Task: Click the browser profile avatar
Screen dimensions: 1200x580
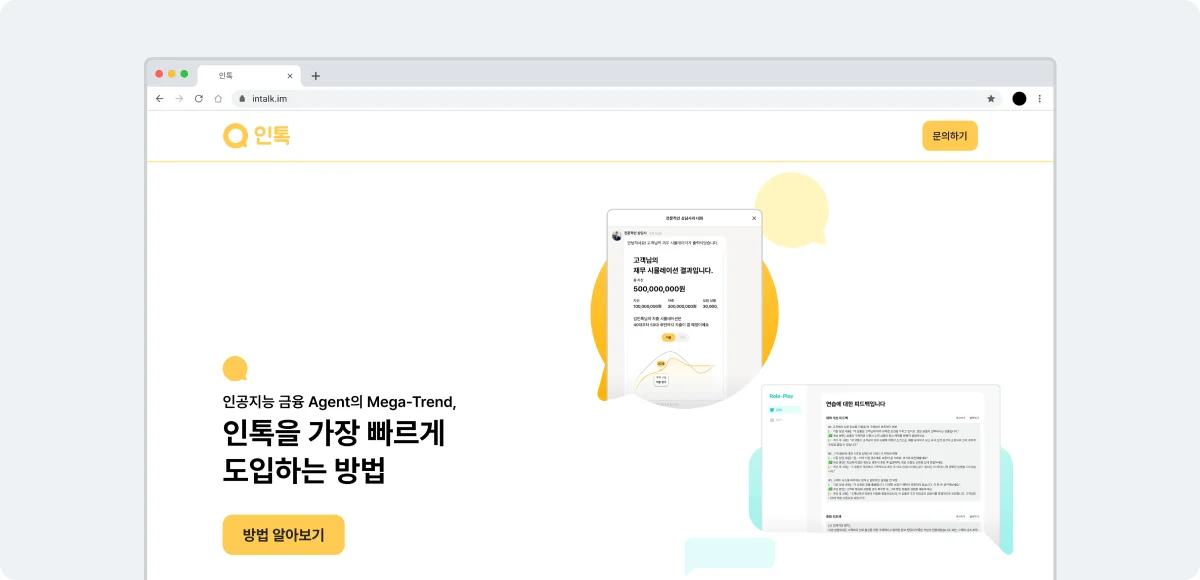Action: point(1019,98)
